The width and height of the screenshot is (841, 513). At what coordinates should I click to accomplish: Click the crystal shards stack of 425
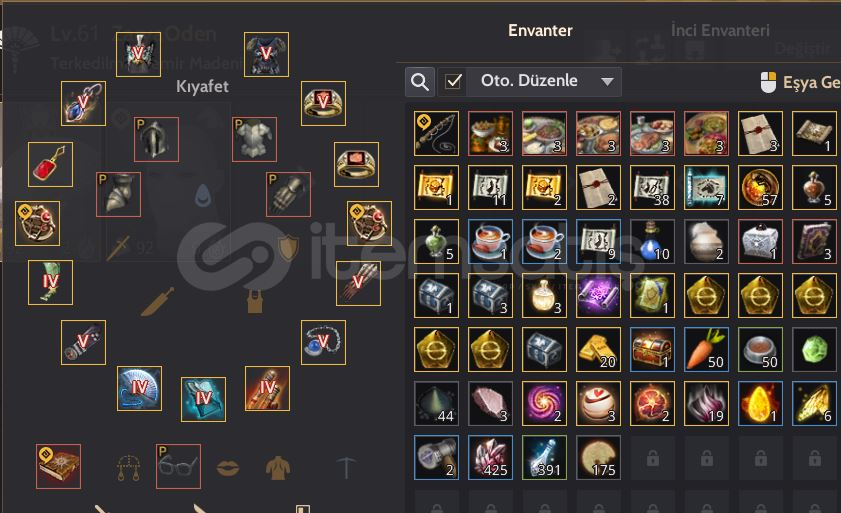490,457
